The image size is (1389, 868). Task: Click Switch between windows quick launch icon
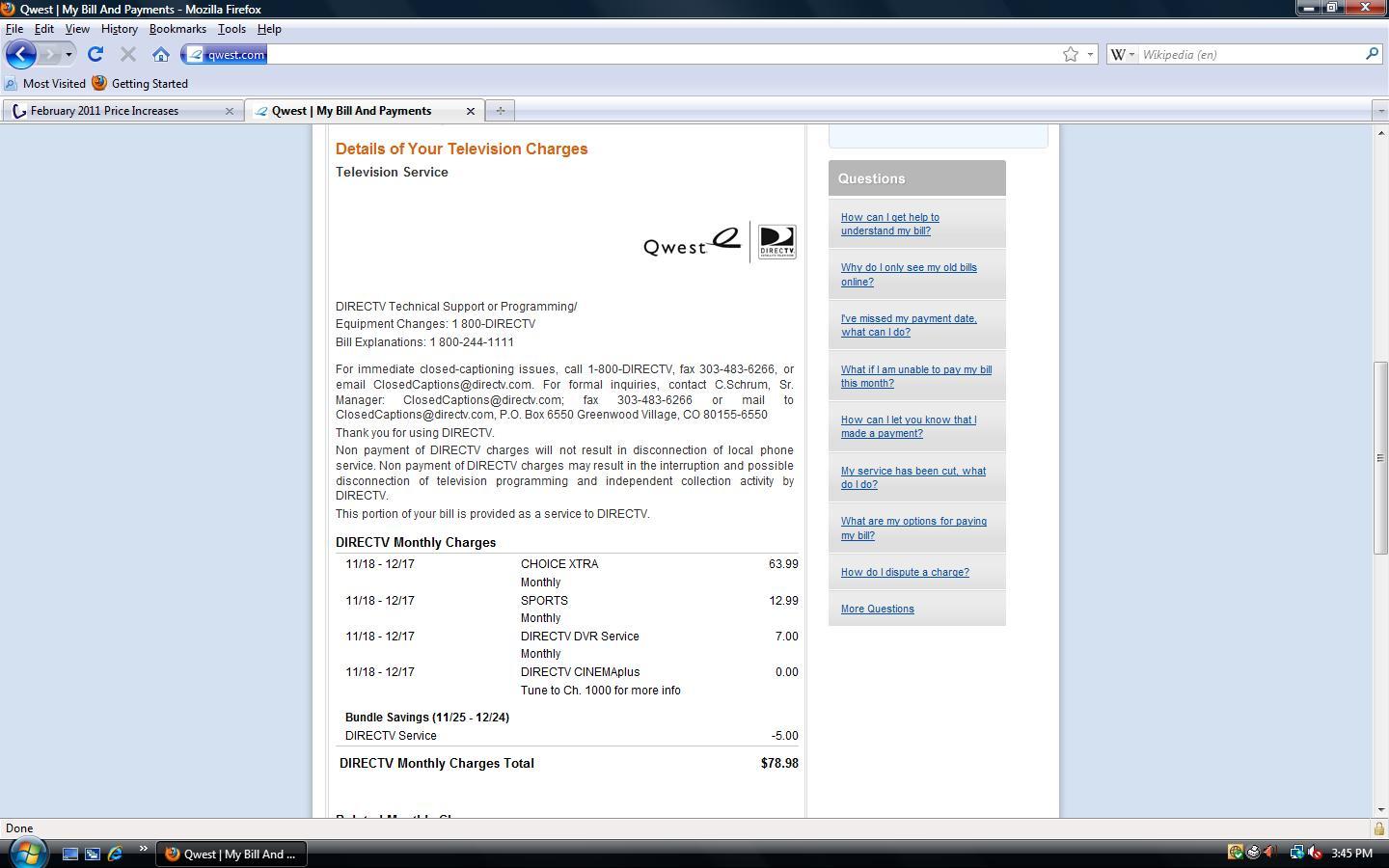[x=93, y=854]
